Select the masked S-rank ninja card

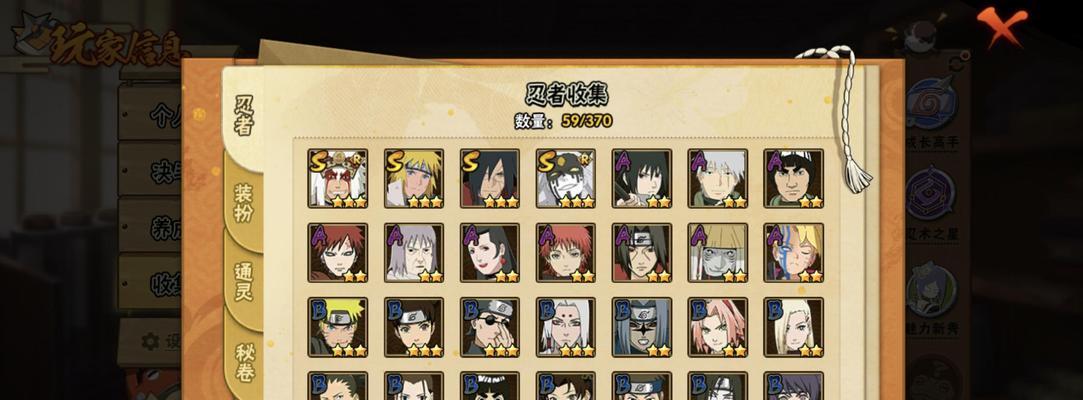(x=566, y=178)
